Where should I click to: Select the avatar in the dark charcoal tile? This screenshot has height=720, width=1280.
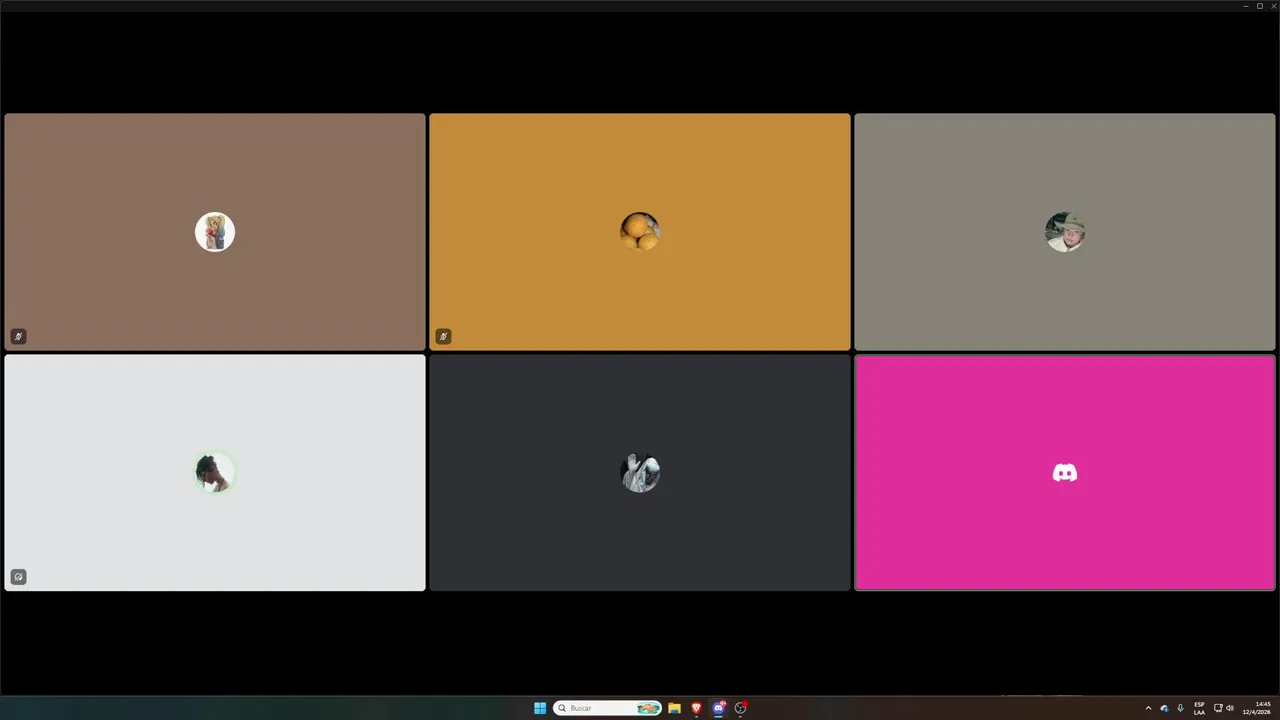click(640, 472)
